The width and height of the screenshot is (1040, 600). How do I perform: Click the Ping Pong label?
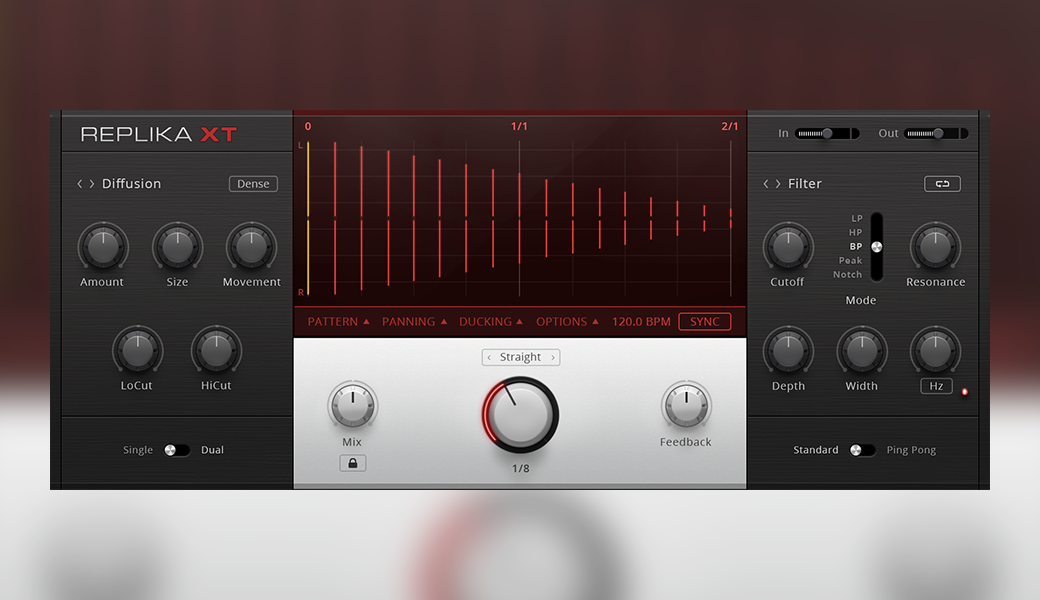[x=911, y=450]
